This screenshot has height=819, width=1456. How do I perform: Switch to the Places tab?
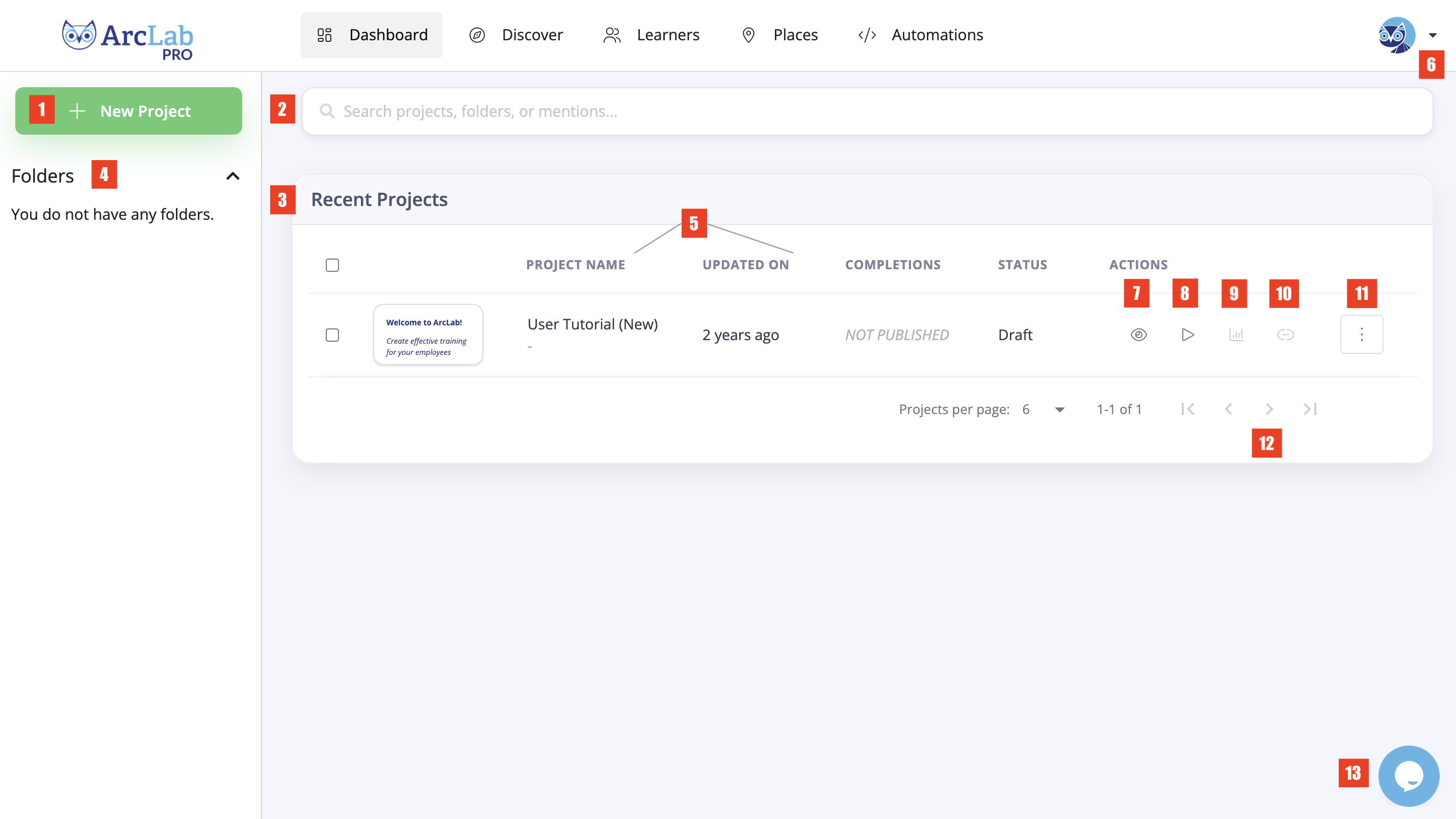tap(779, 35)
